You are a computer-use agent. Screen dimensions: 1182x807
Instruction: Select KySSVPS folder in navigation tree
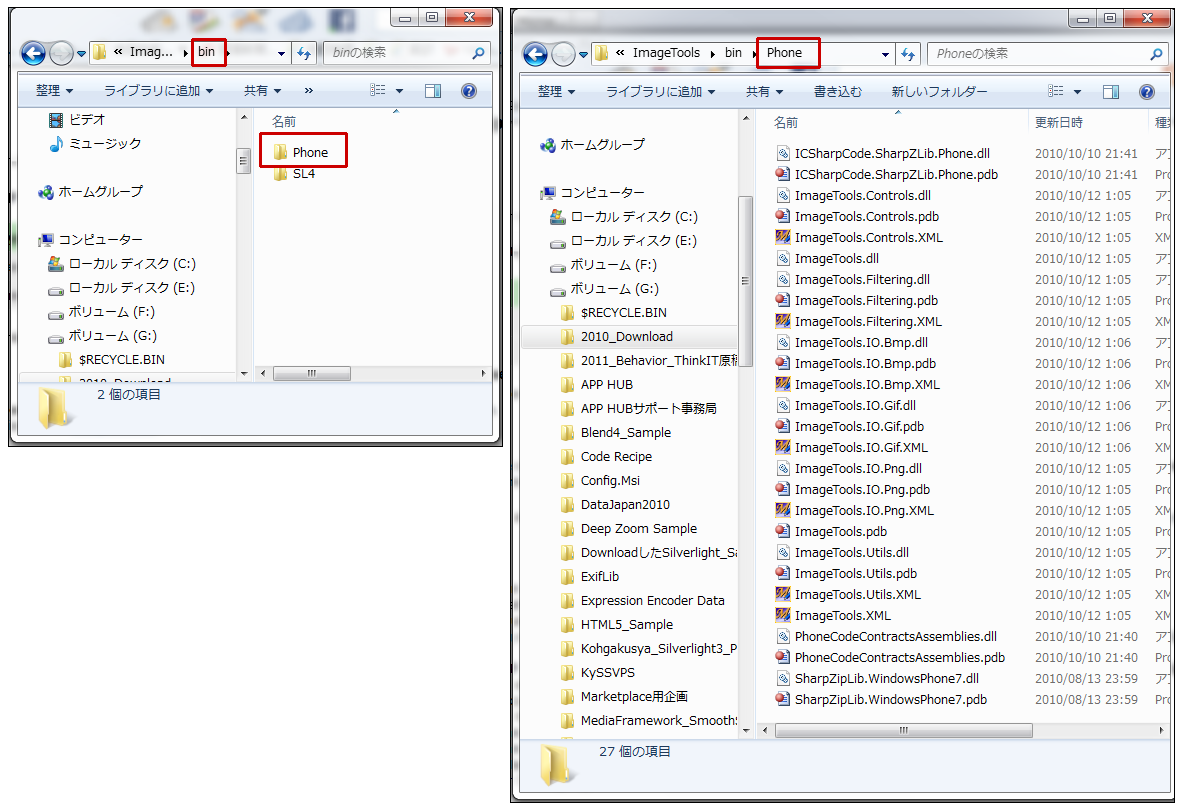click(598, 673)
